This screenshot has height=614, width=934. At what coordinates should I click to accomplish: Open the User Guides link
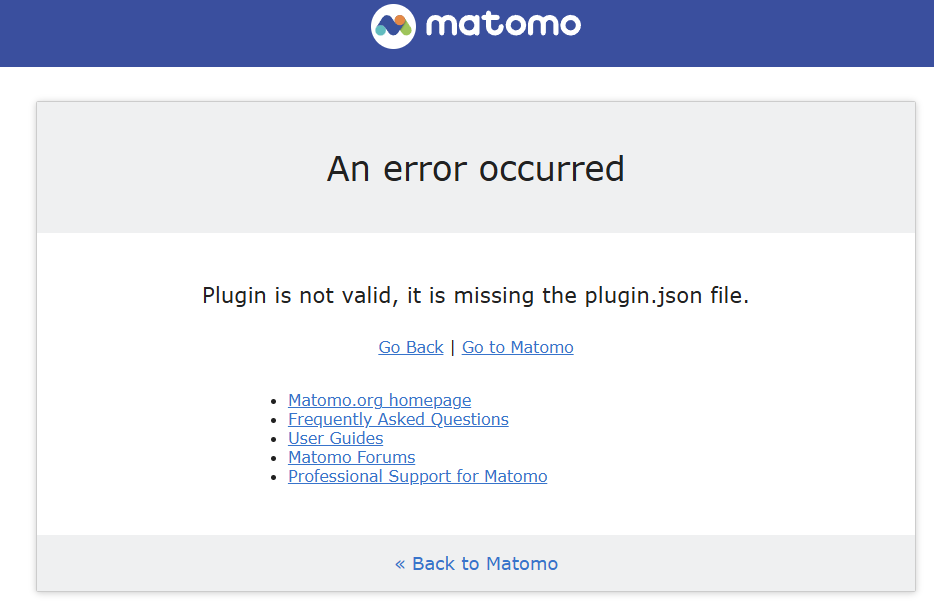(x=335, y=438)
